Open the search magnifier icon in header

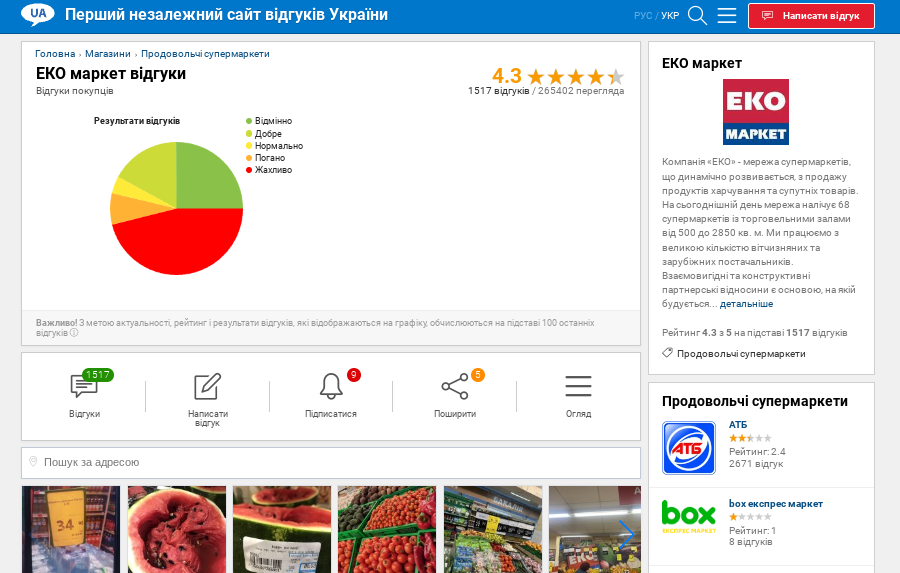pos(697,16)
